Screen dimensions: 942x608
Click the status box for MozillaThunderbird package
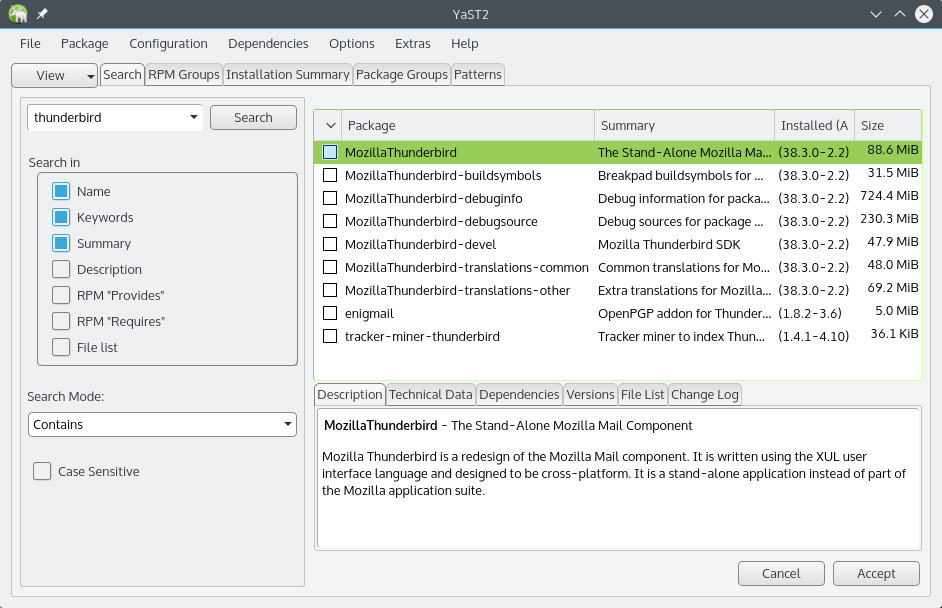[330, 152]
